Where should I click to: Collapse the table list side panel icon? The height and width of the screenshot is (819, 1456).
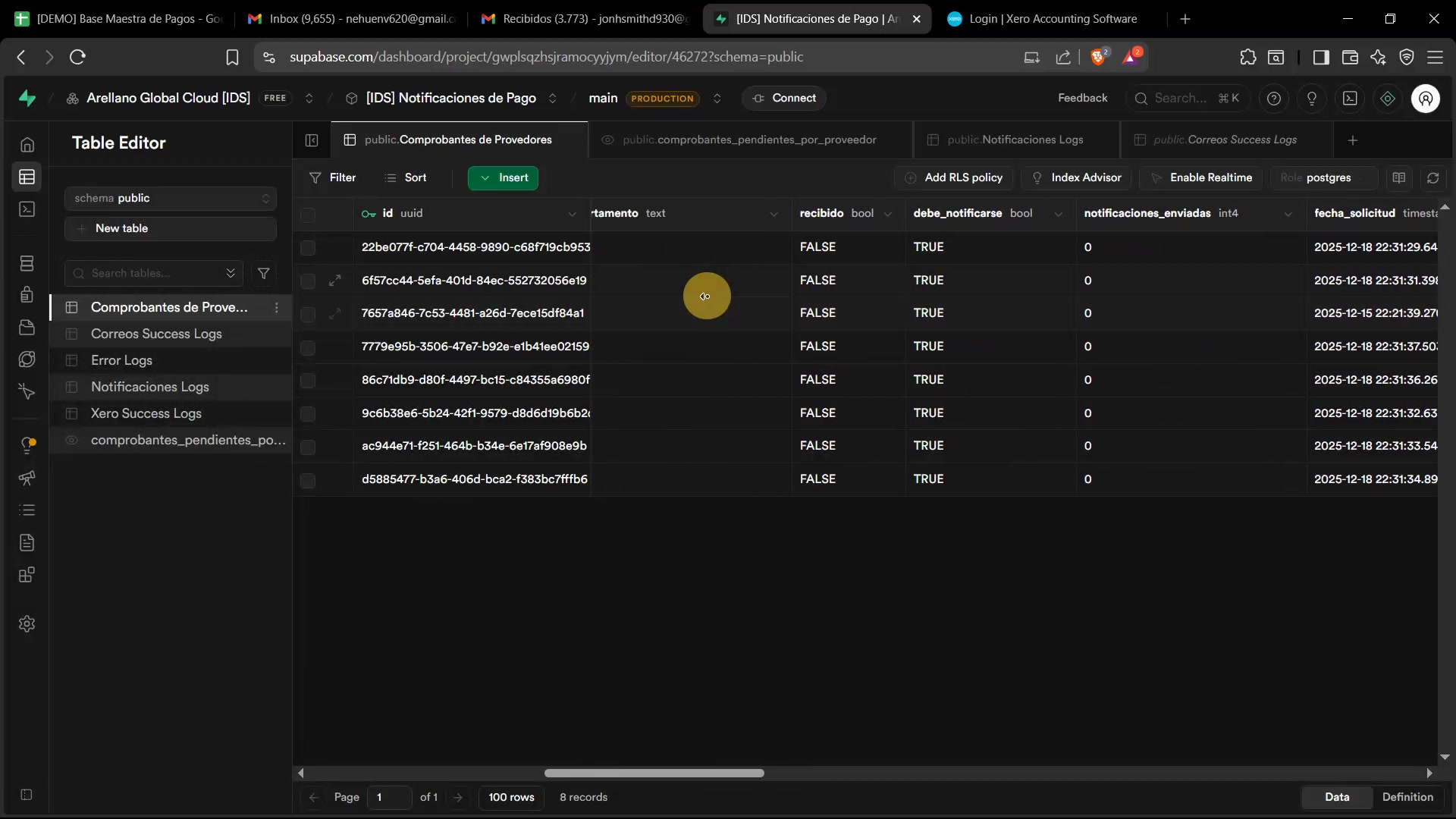(x=312, y=140)
